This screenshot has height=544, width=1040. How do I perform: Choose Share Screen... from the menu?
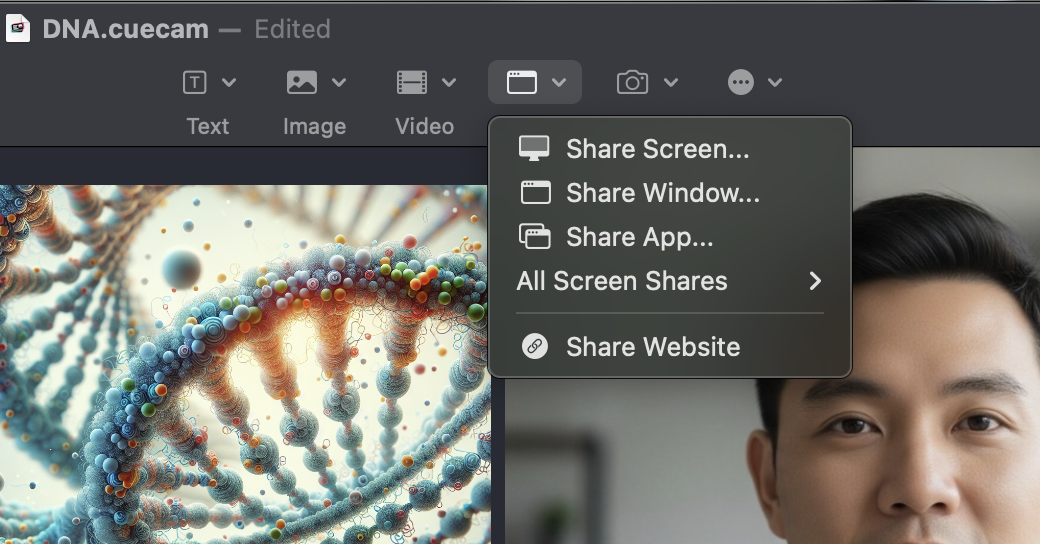670,149
